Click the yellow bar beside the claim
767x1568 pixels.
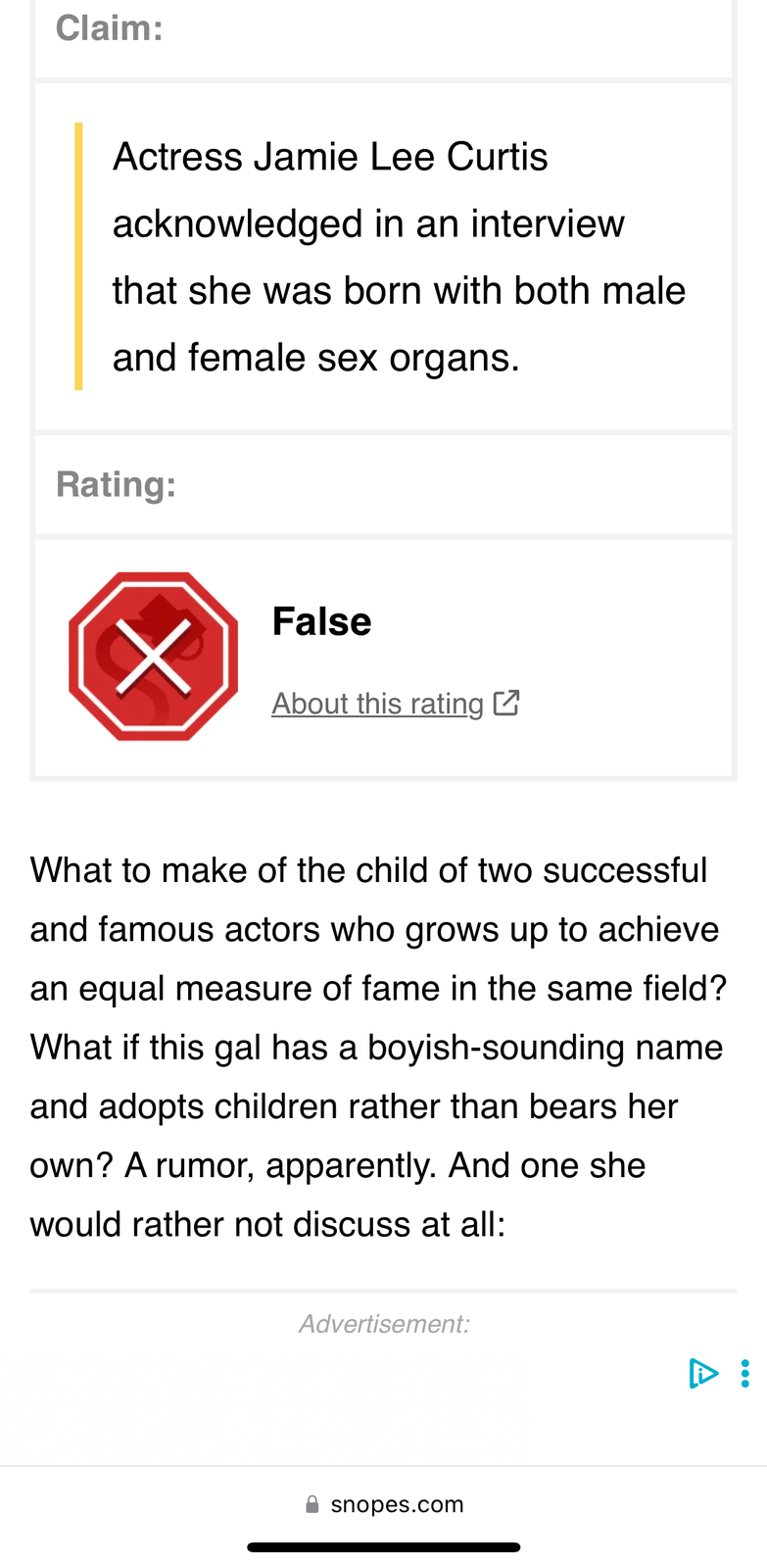click(78, 257)
